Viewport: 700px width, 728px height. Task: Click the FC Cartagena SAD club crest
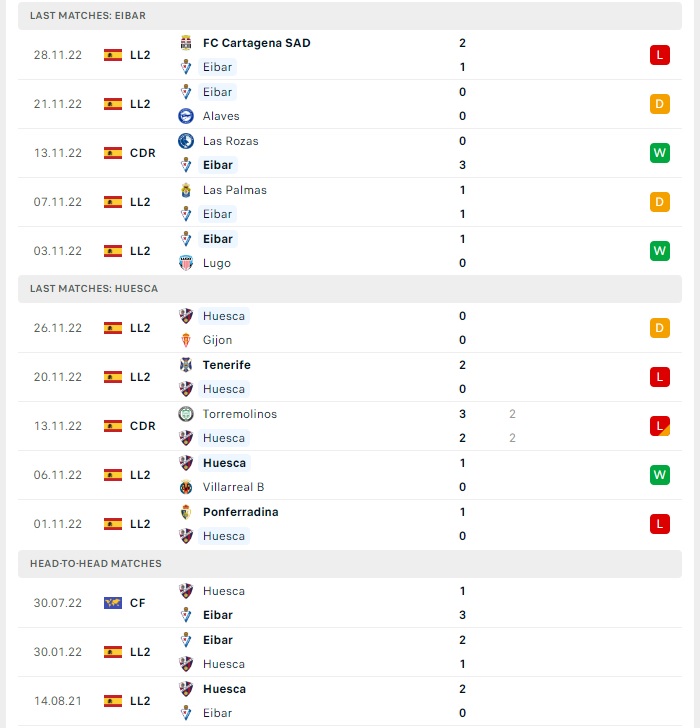[186, 43]
